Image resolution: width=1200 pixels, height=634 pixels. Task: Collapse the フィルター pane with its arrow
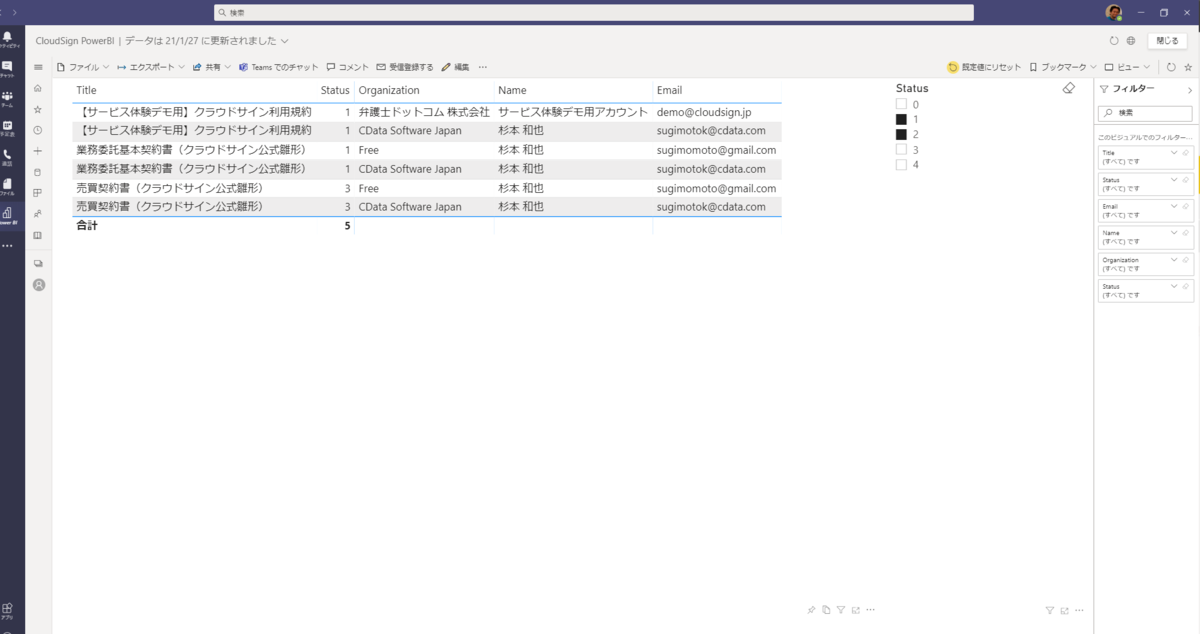(x=1189, y=89)
